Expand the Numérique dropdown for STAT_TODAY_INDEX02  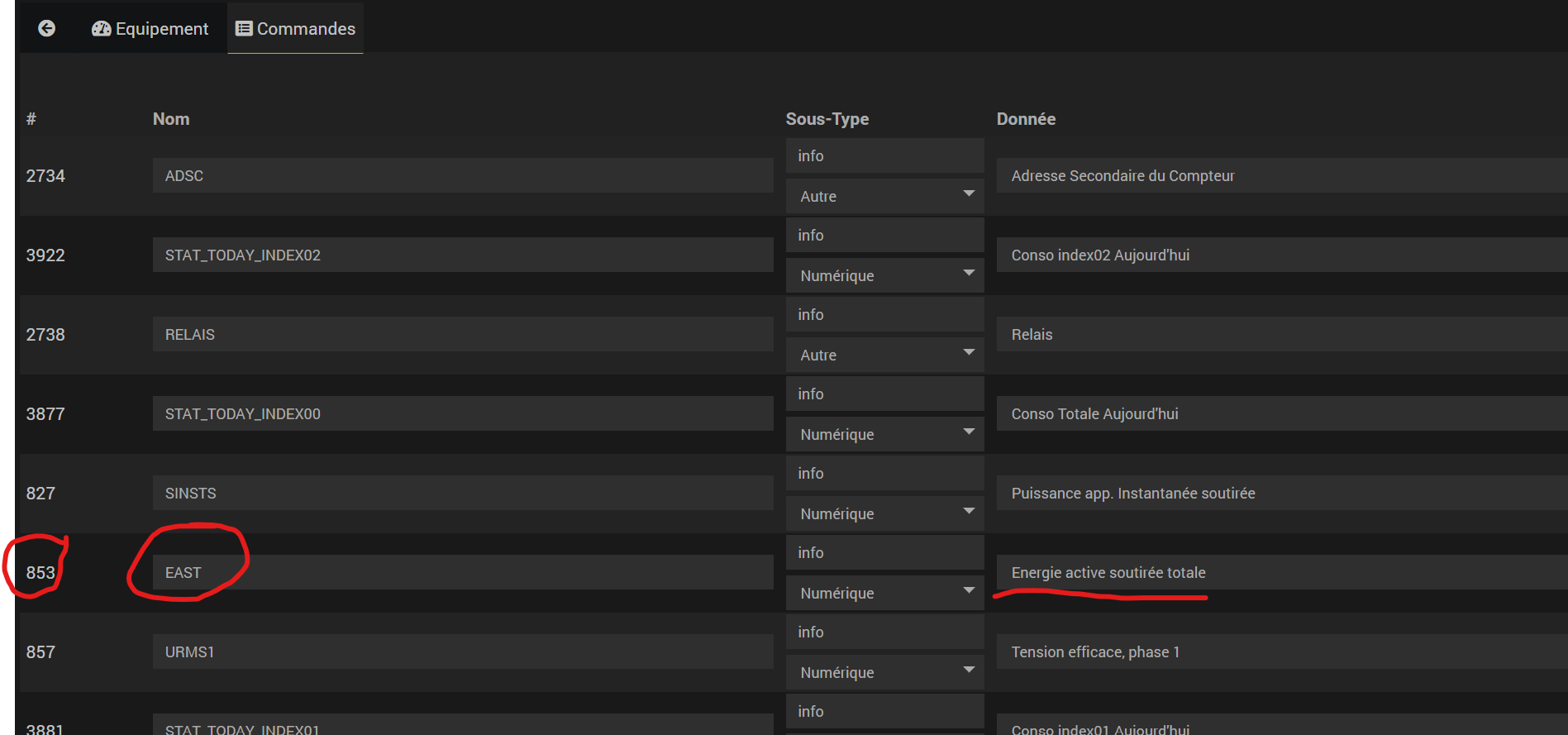(x=884, y=275)
